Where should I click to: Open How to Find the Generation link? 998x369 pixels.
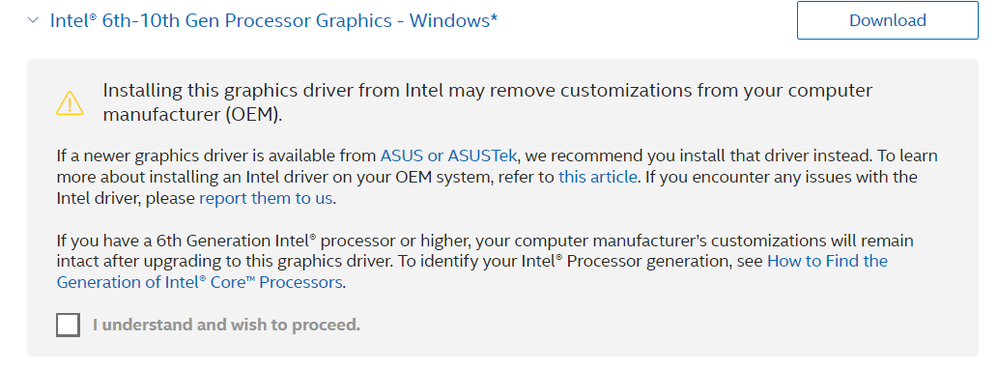click(x=827, y=261)
